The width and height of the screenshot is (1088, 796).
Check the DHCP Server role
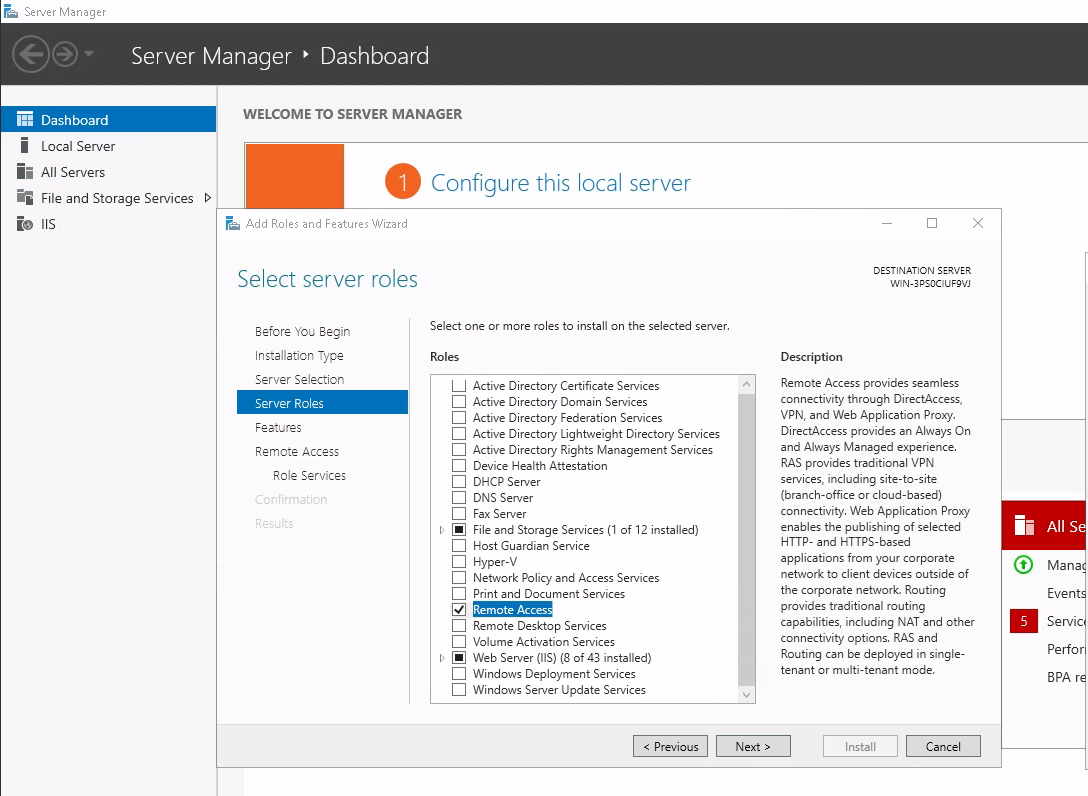click(459, 481)
